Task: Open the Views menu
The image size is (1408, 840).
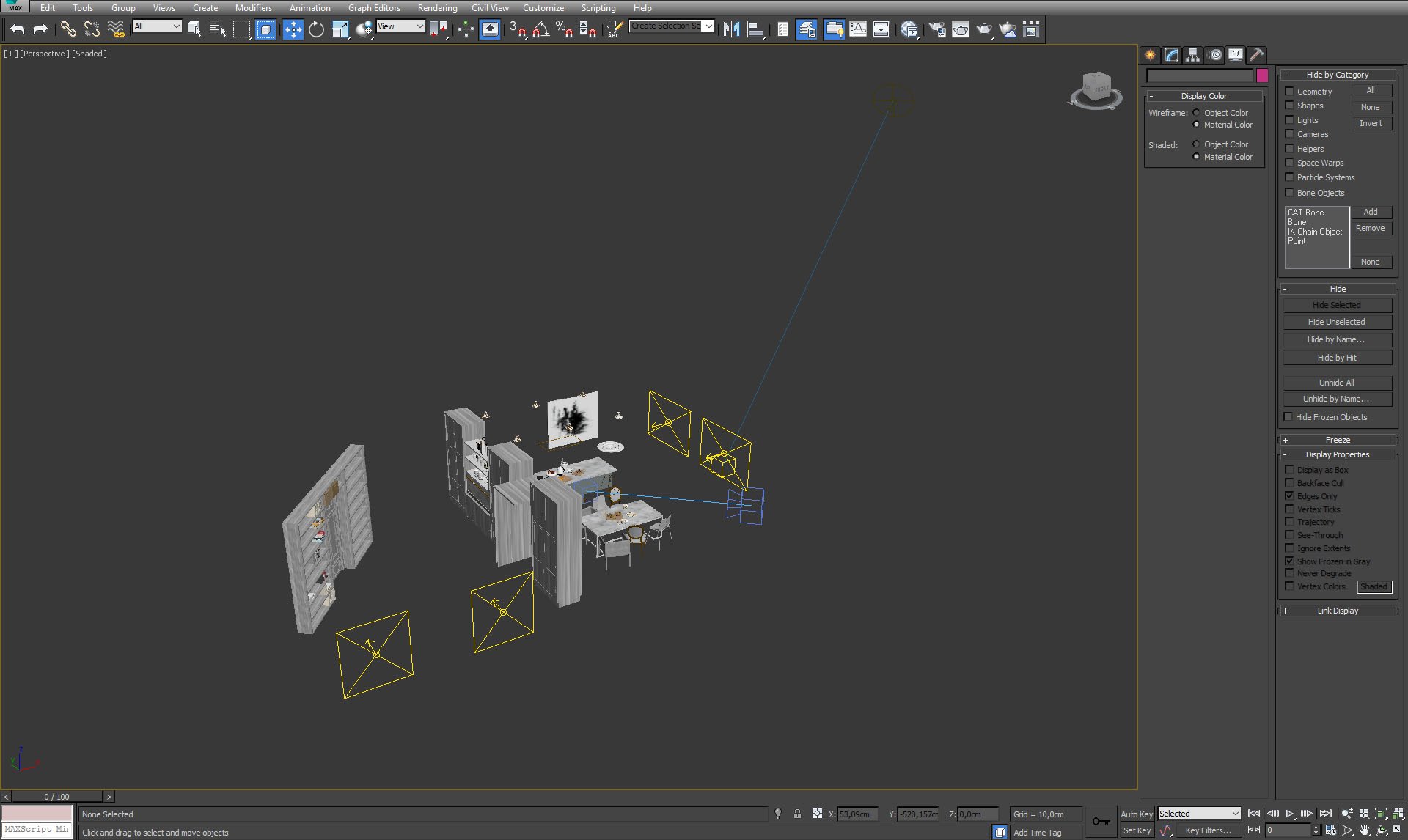Action: click(161, 7)
